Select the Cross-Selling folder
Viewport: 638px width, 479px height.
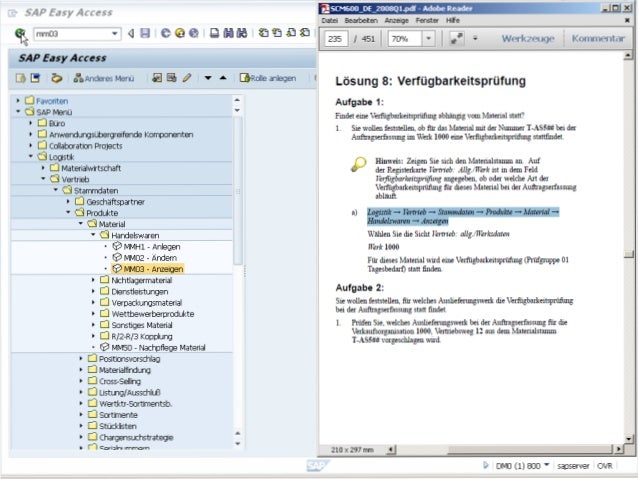pos(120,381)
